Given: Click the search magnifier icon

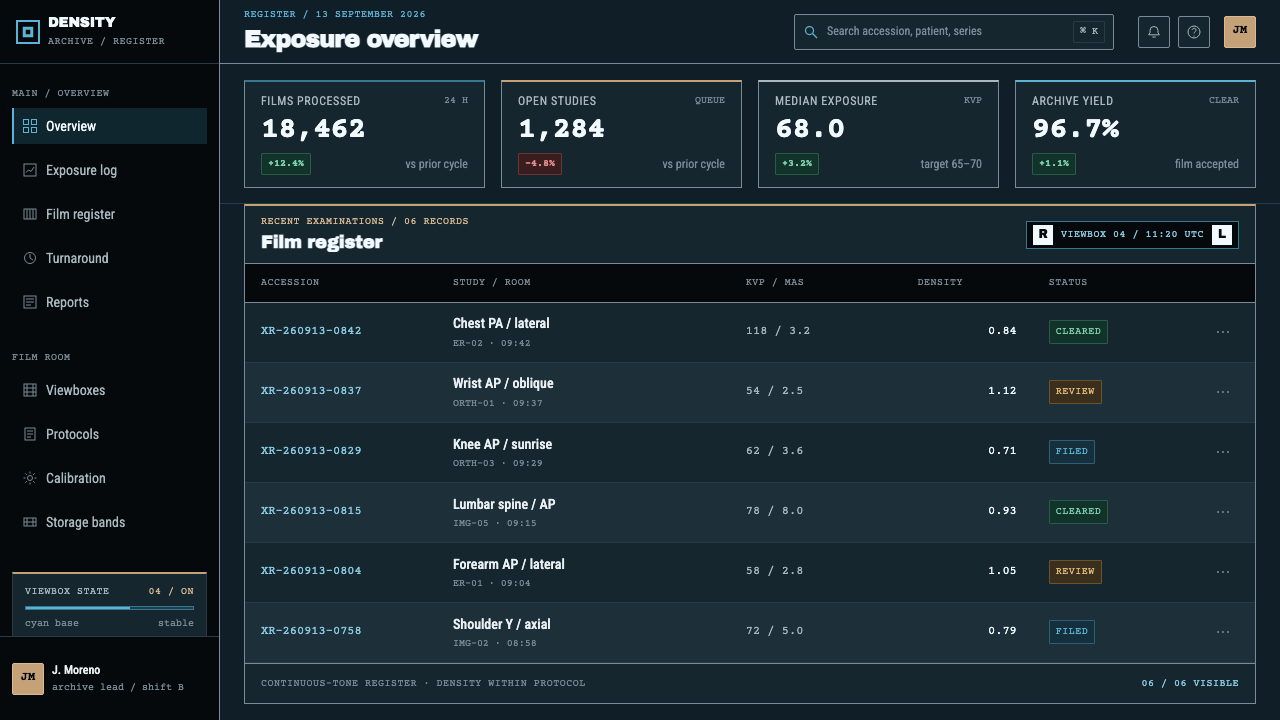Looking at the screenshot, I should (811, 32).
